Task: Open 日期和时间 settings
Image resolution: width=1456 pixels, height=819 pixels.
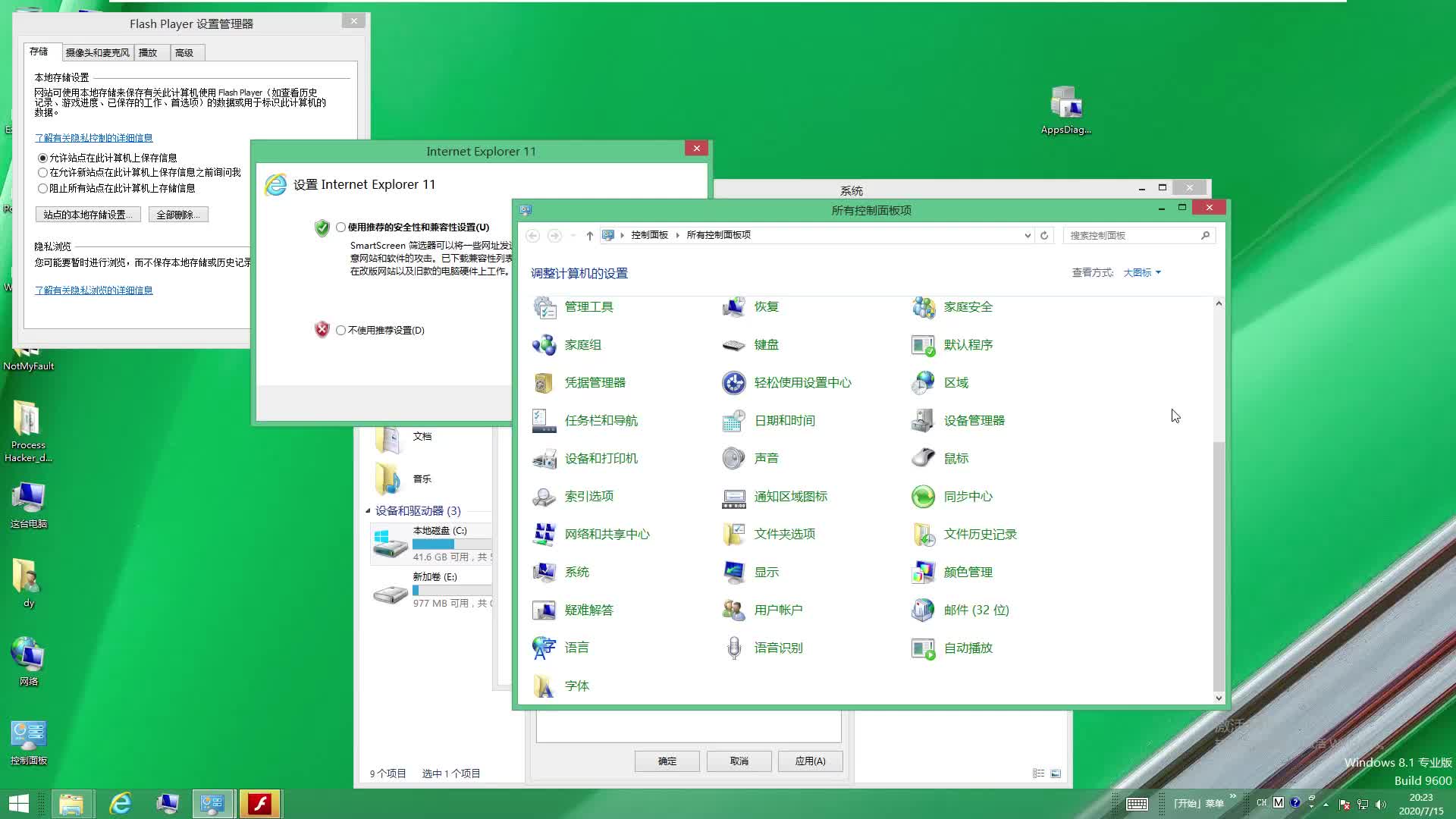Action: click(x=768, y=421)
